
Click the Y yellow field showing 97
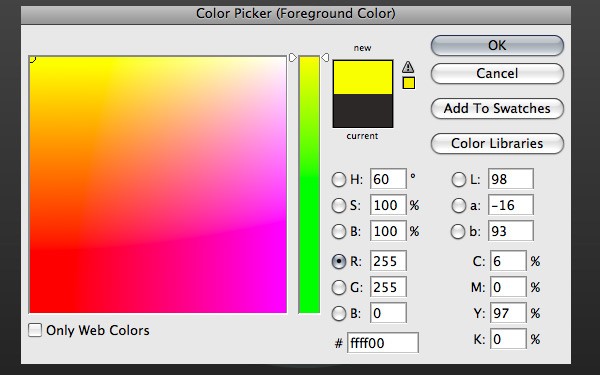(x=508, y=313)
